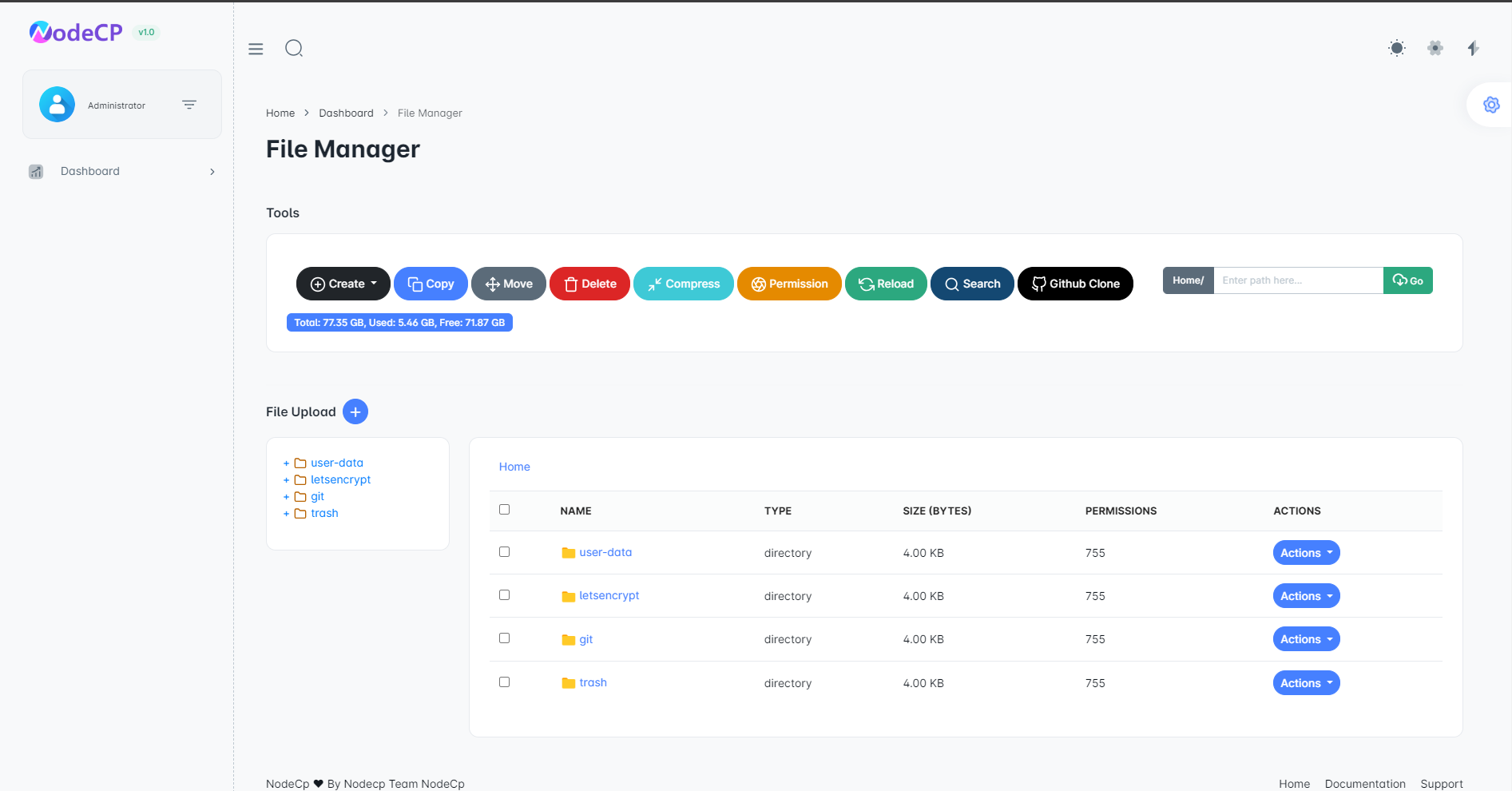Click the lightning bolt icon in header
This screenshot has height=791, width=1512.
click(1473, 48)
